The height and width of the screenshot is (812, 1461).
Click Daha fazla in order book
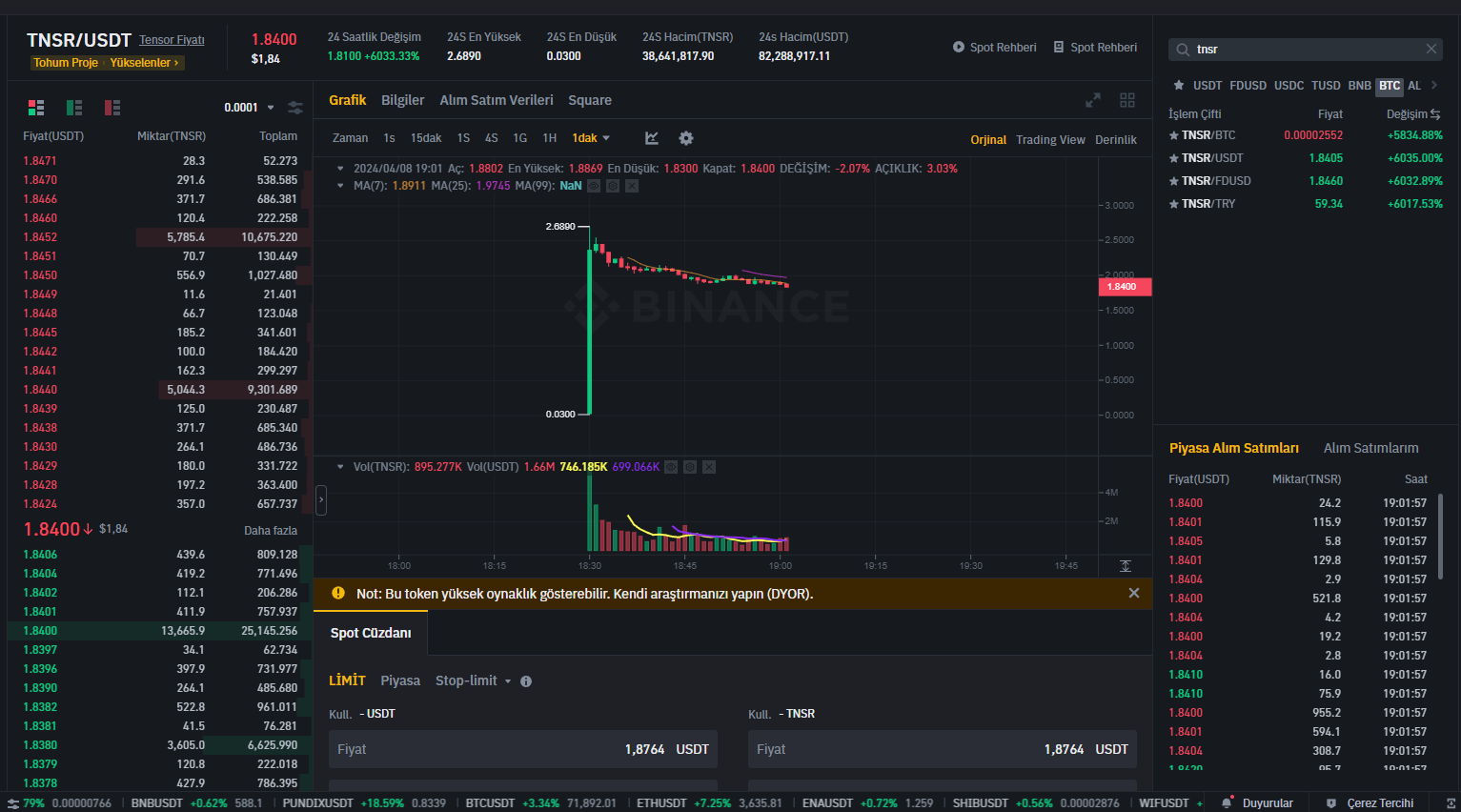(x=271, y=531)
